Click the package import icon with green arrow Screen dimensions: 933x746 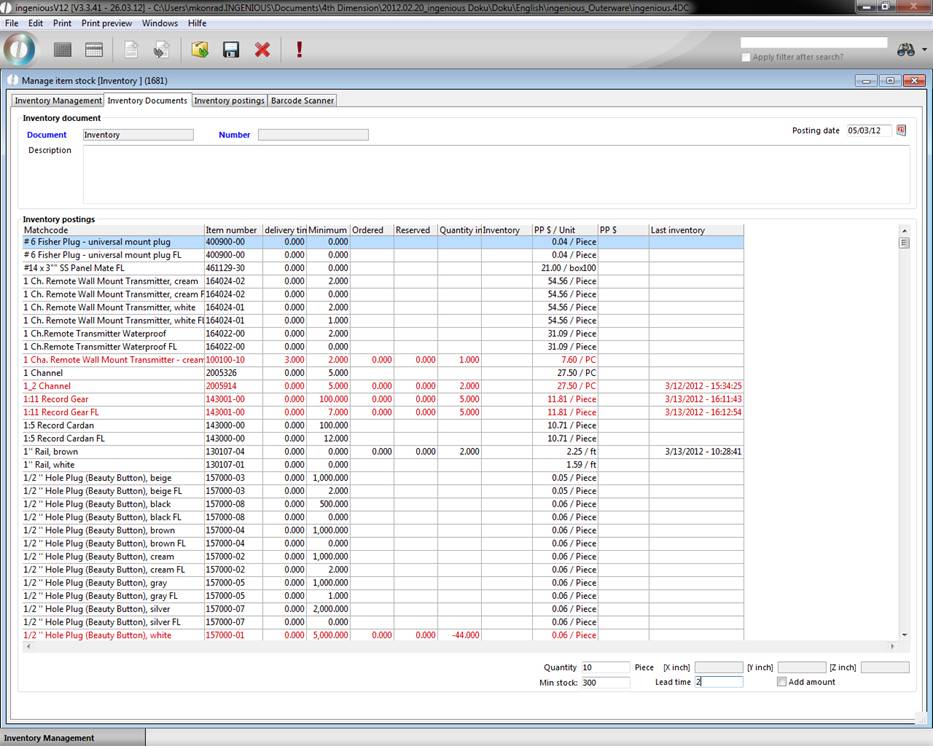pyautogui.click(x=199, y=50)
